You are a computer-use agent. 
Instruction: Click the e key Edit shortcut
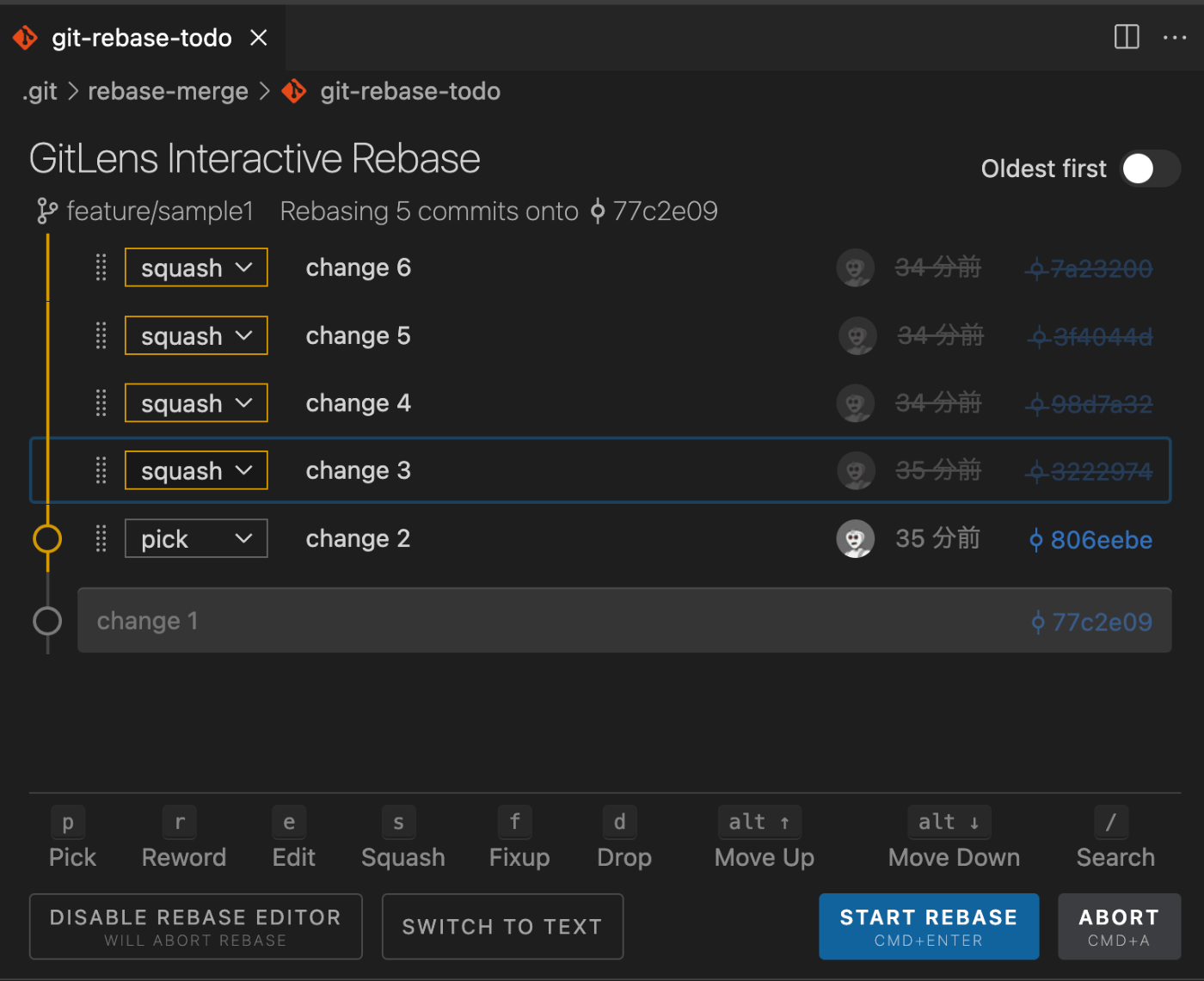293,837
